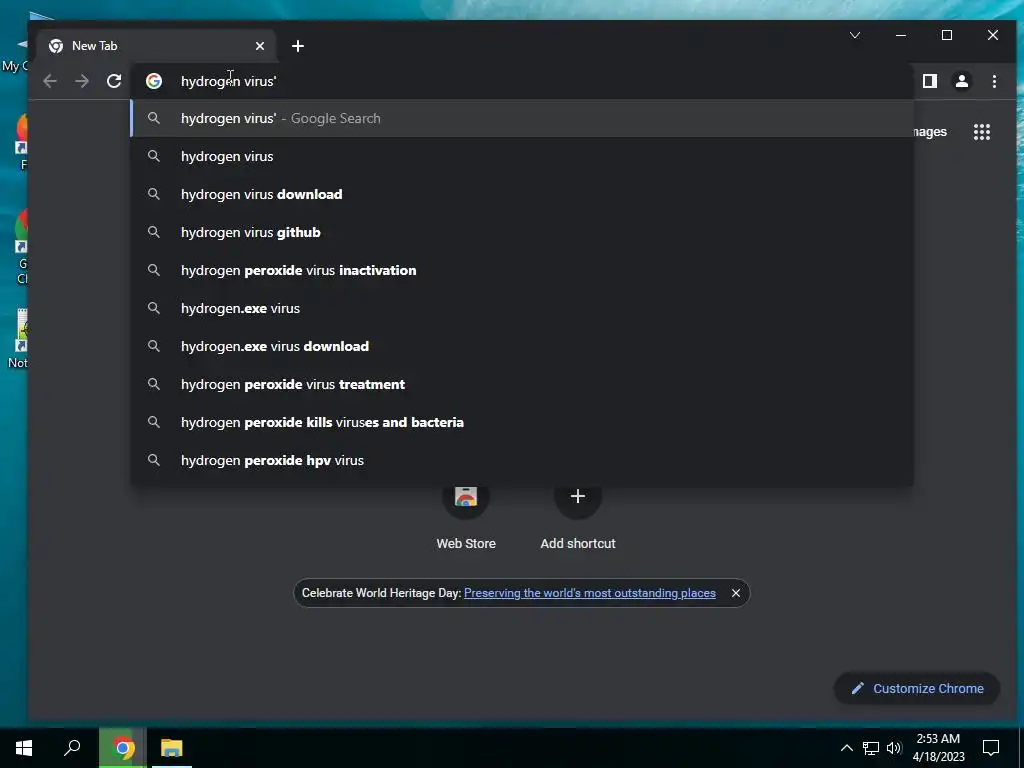Viewport: 1024px width, 768px height.
Task: Dismiss the World Heritage Day banner
Action: tap(736, 593)
